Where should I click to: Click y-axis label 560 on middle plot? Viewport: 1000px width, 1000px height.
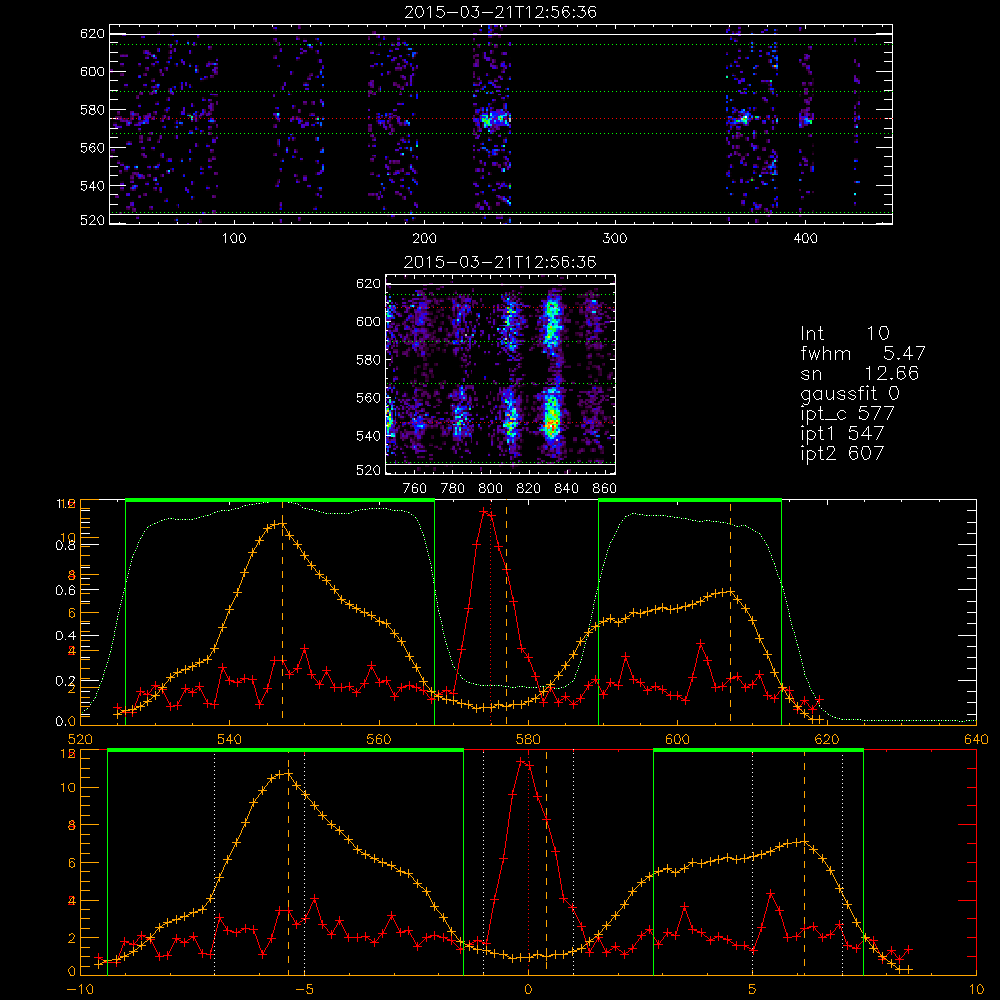[x=369, y=398]
